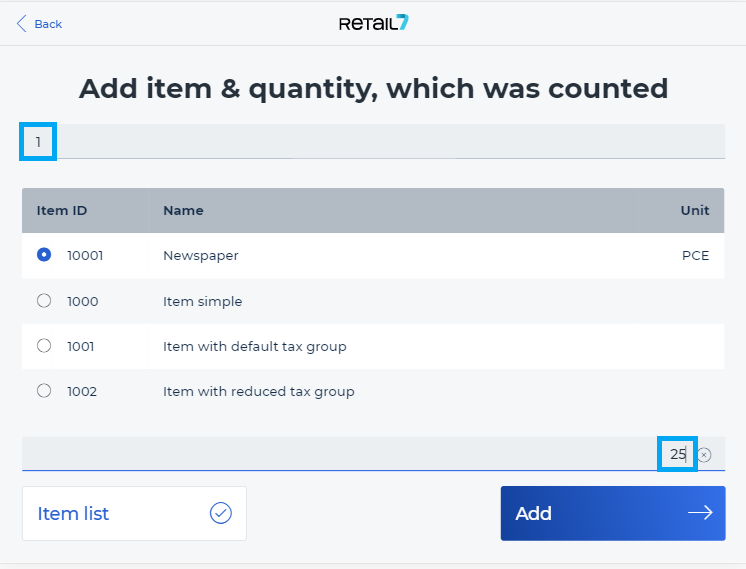Image resolution: width=746 pixels, height=569 pixels.
Task: Click the Retail7 logo
Action: (x=373, y=23)
